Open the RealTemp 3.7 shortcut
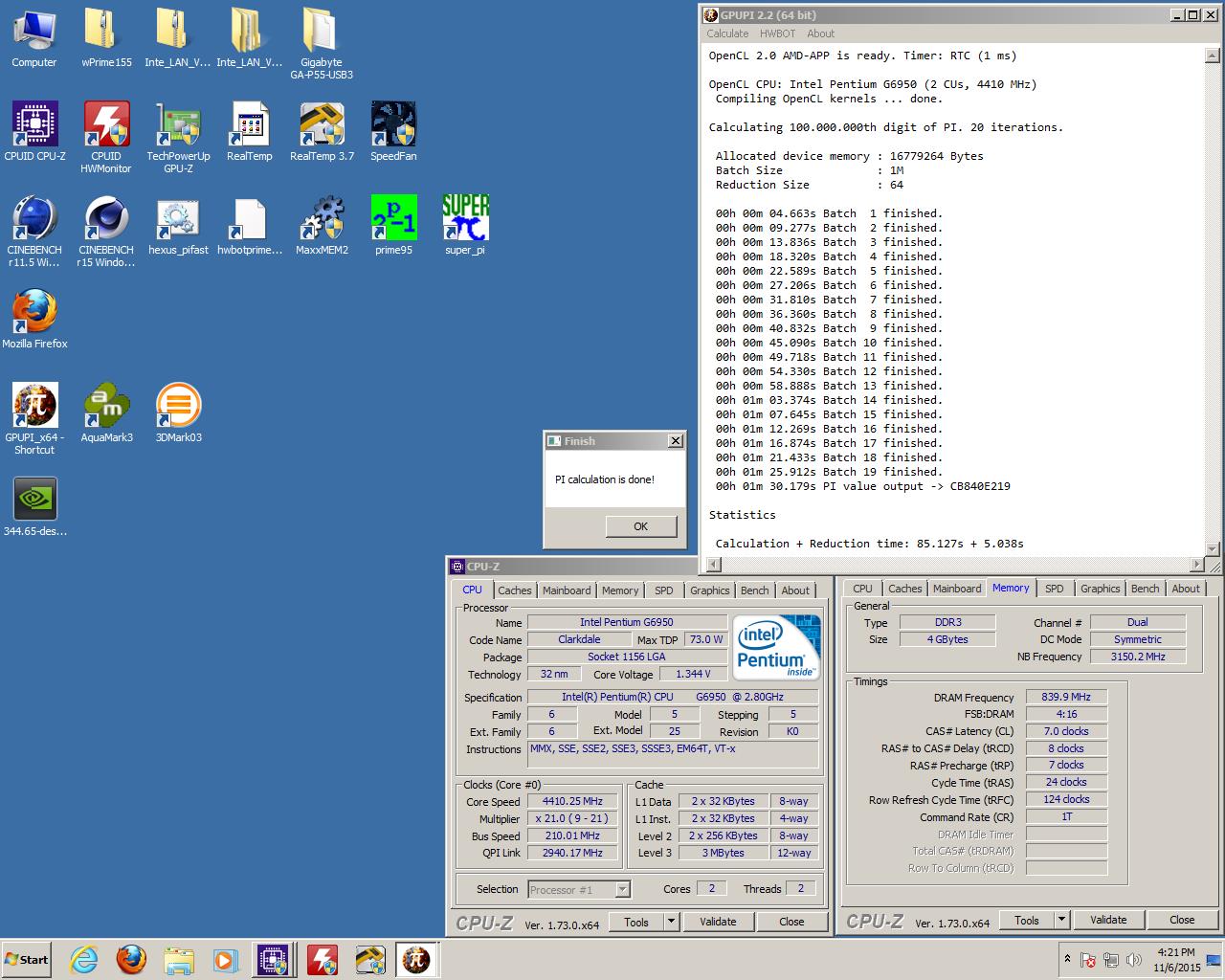1225x980 pixels. pos(322,131)
